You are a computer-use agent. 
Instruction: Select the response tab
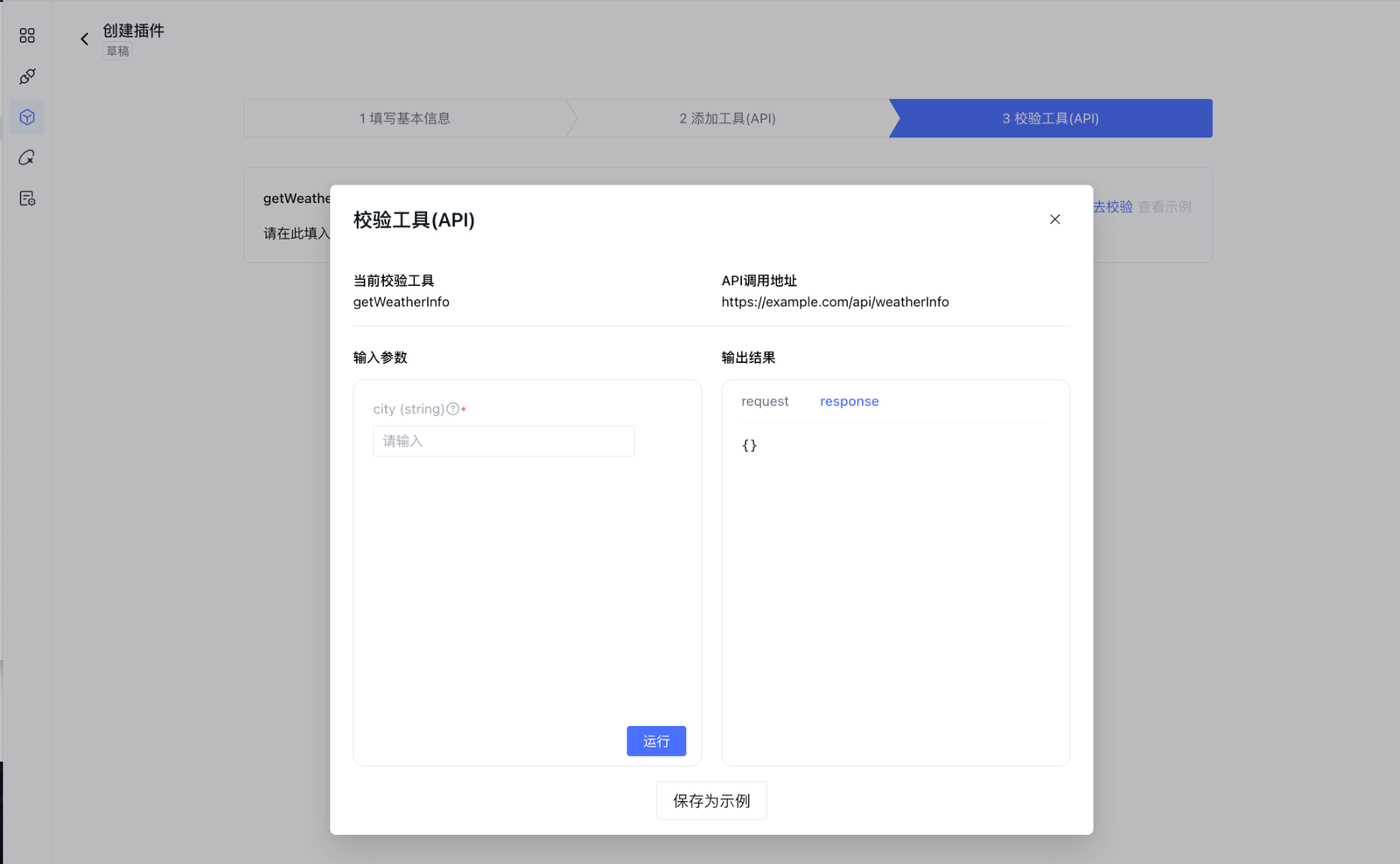[849, 401]
